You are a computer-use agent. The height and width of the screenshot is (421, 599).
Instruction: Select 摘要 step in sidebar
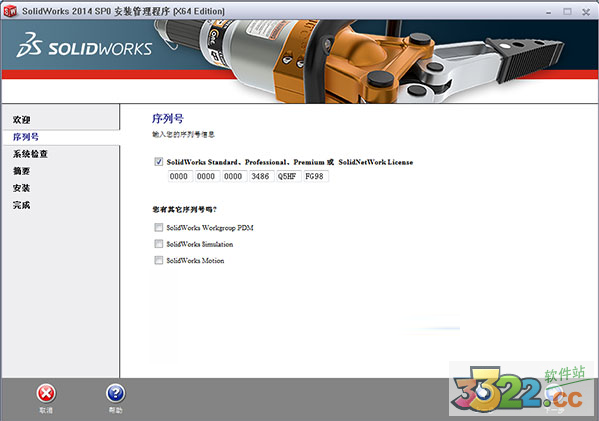point(21,171)
